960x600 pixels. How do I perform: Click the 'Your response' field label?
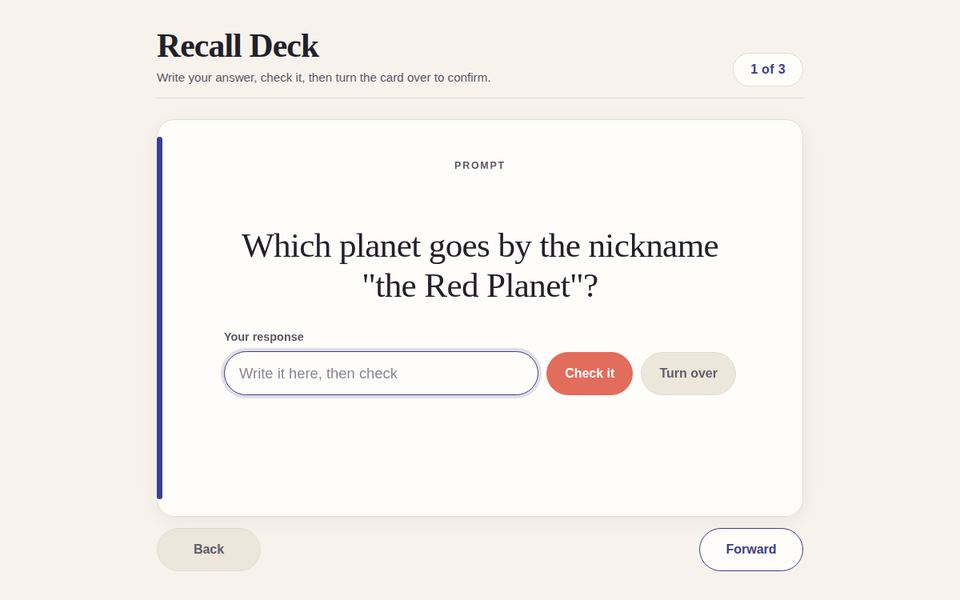tap(264, 337)
